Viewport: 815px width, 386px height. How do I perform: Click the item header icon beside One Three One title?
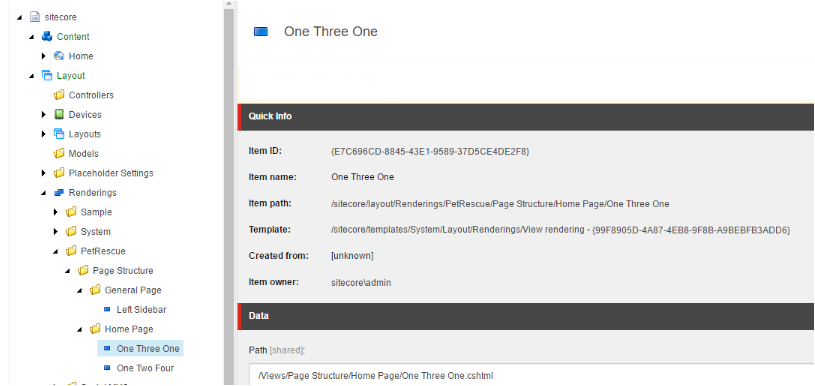(x=260, y=32)
